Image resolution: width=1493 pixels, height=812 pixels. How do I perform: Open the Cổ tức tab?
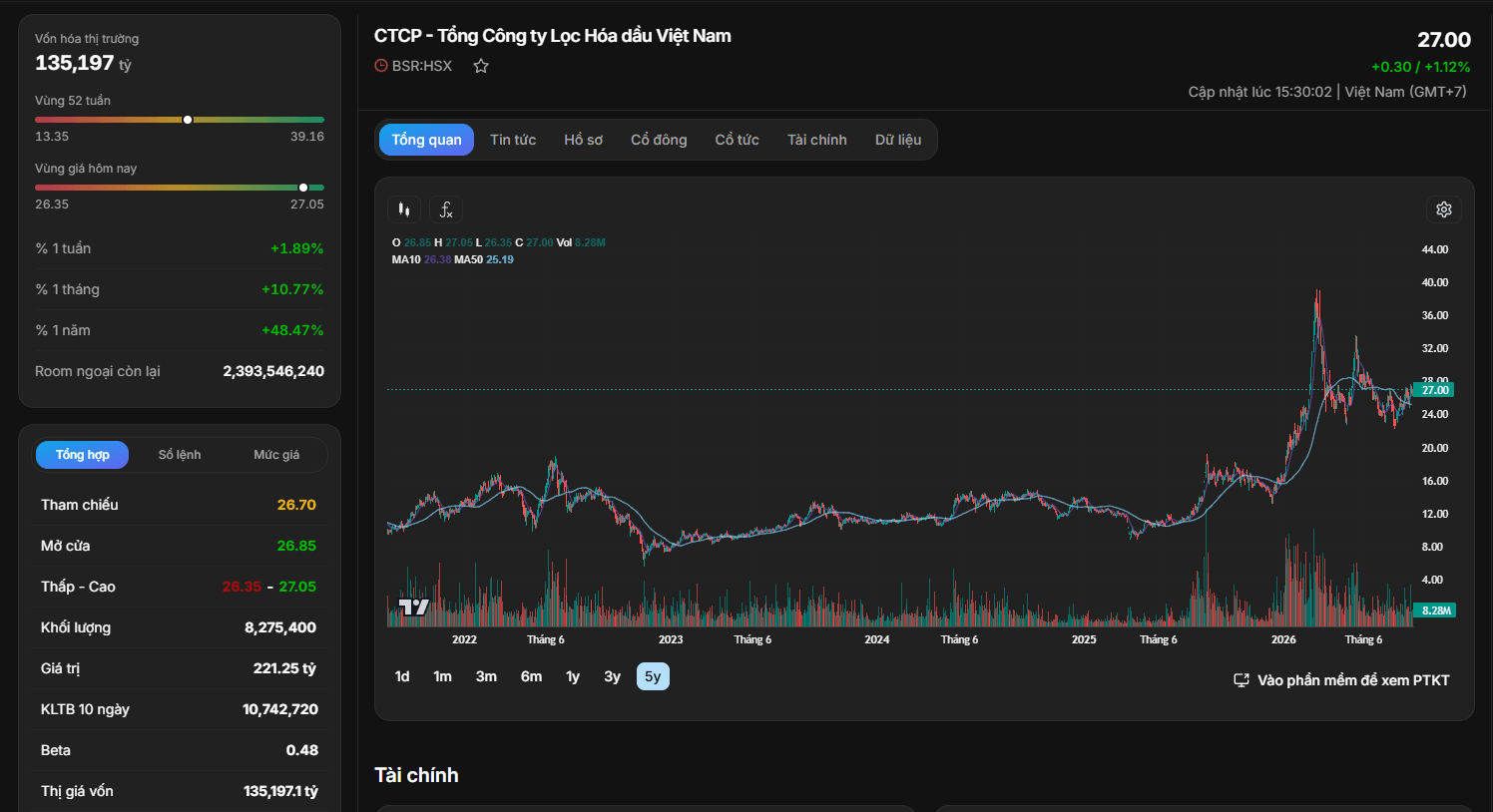tap(738, 140)
